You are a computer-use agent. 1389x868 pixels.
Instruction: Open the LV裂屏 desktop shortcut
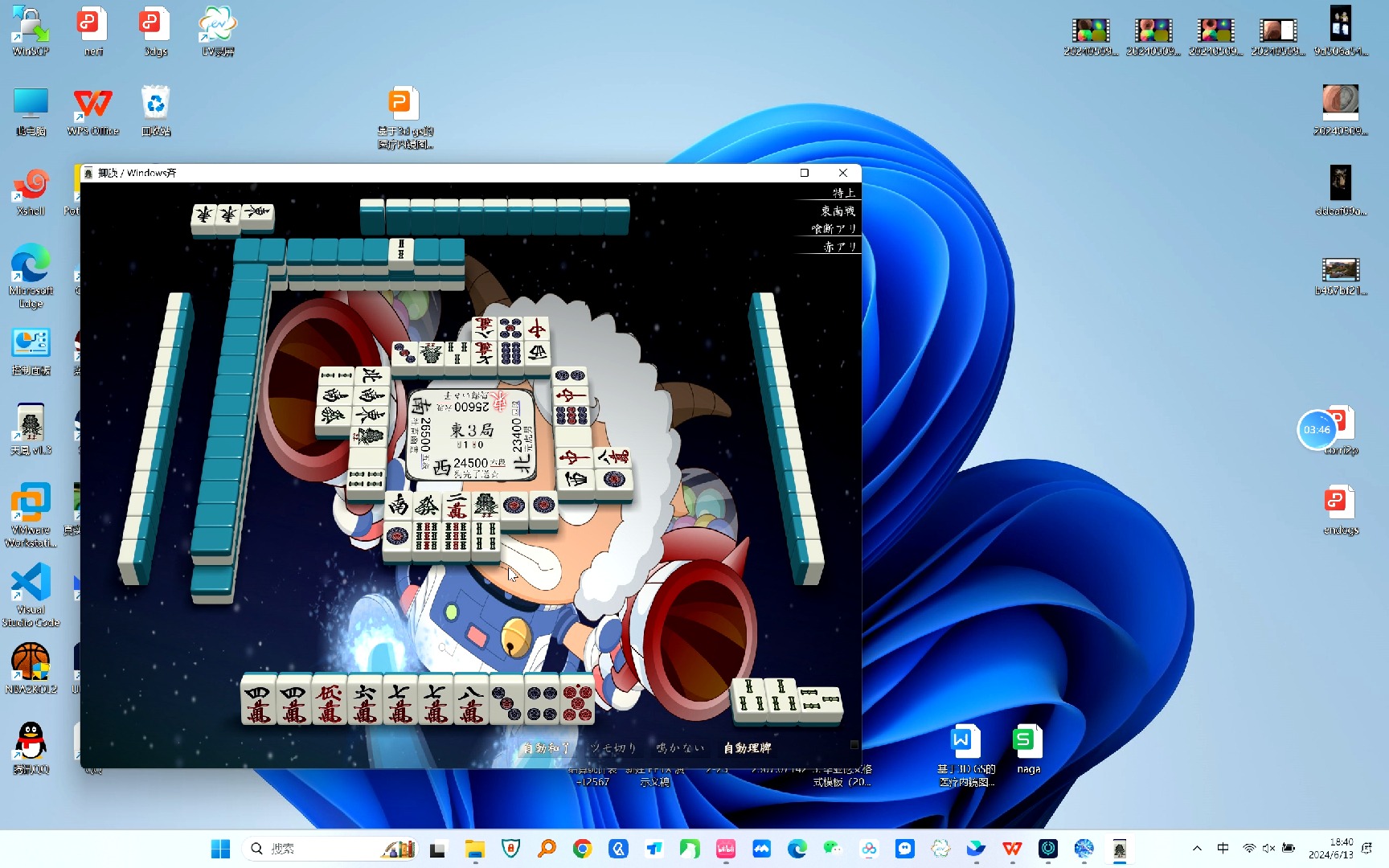point(218,31)
